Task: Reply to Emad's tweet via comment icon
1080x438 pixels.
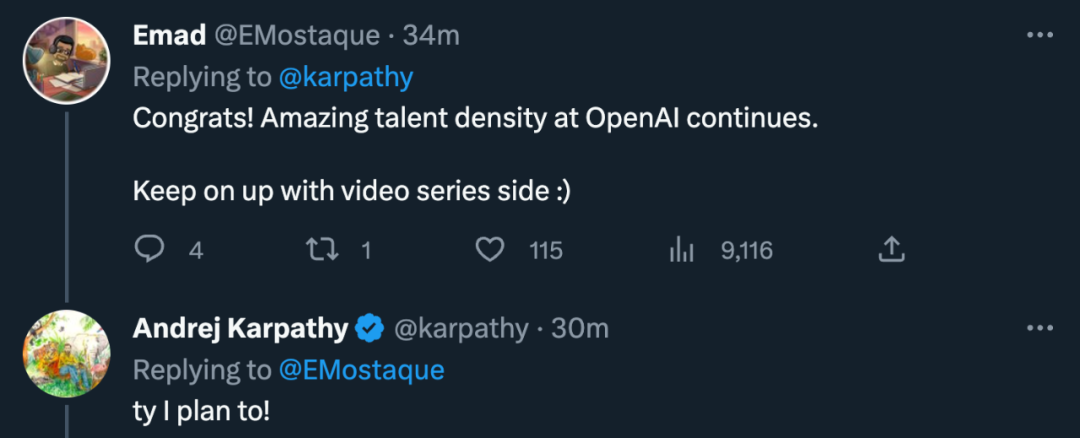Action: tap(149, 250)
